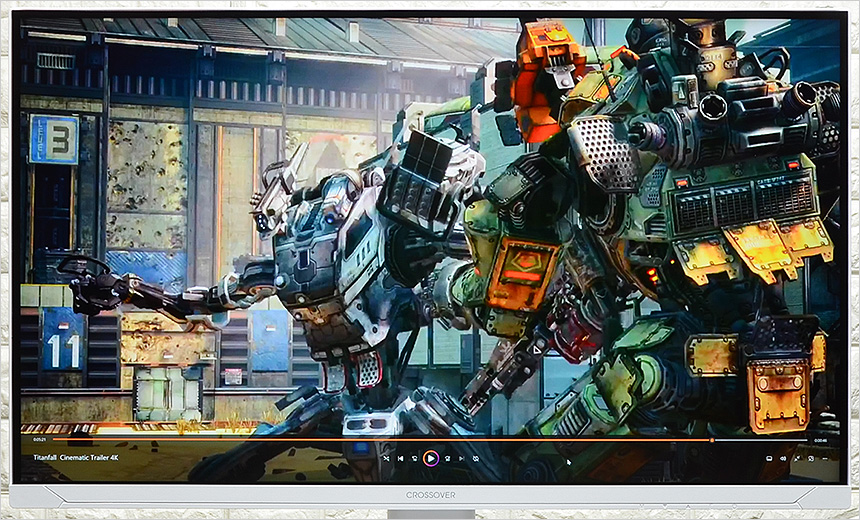Open the subtitles and captions menu
Screen dimensions: 860x520
click(769, 458)
